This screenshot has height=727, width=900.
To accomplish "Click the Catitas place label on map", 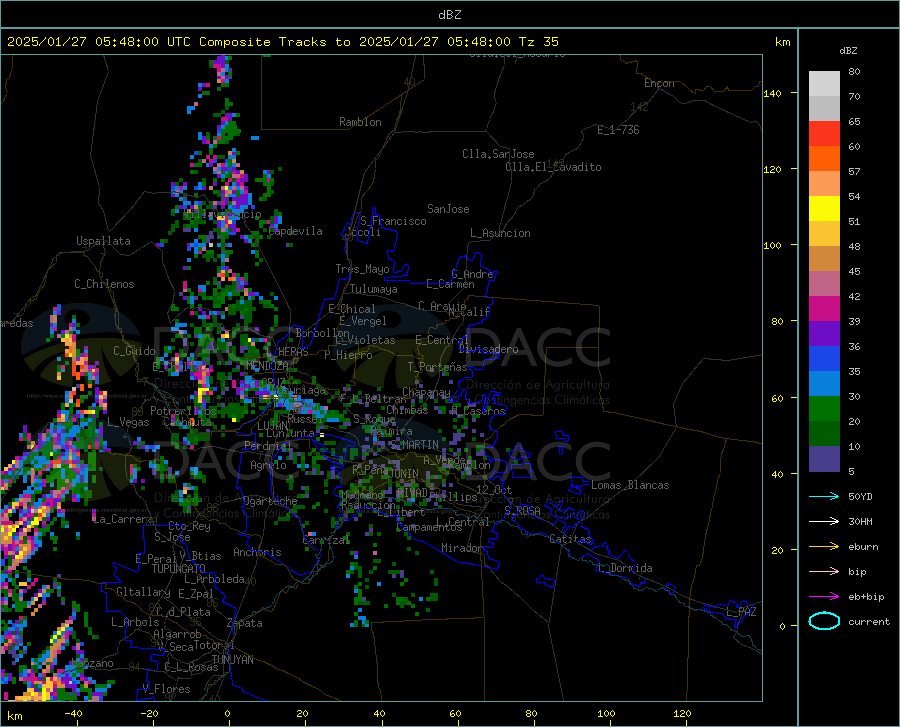I will pyautogui.click(x=571, y=539).
